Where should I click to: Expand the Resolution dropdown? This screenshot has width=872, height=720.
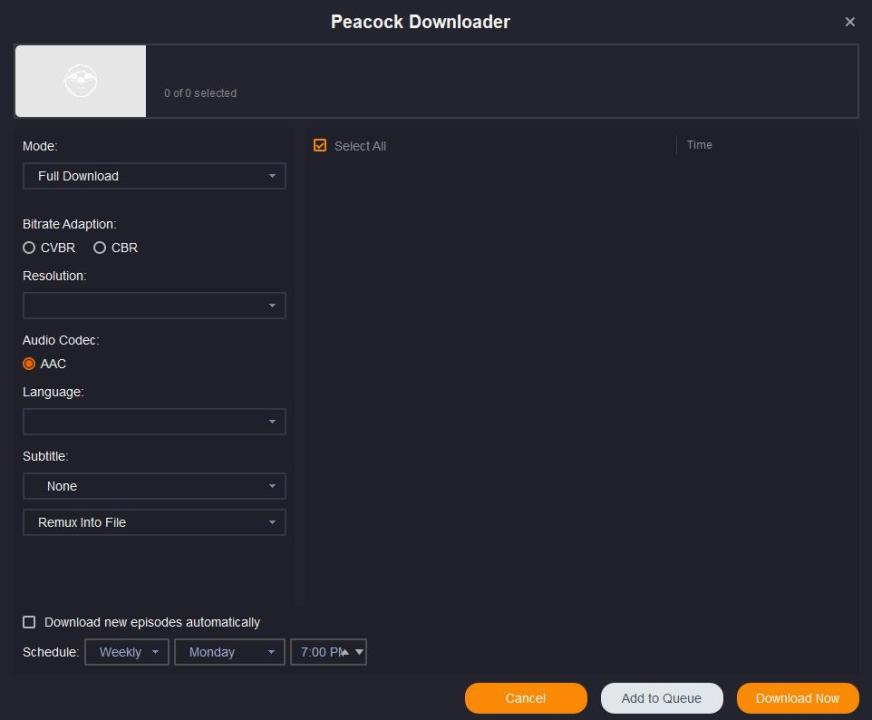(x=154, y=306)
